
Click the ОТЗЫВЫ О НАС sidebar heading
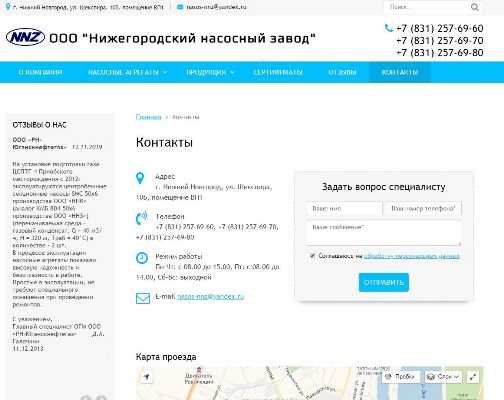tap(39, 125)
